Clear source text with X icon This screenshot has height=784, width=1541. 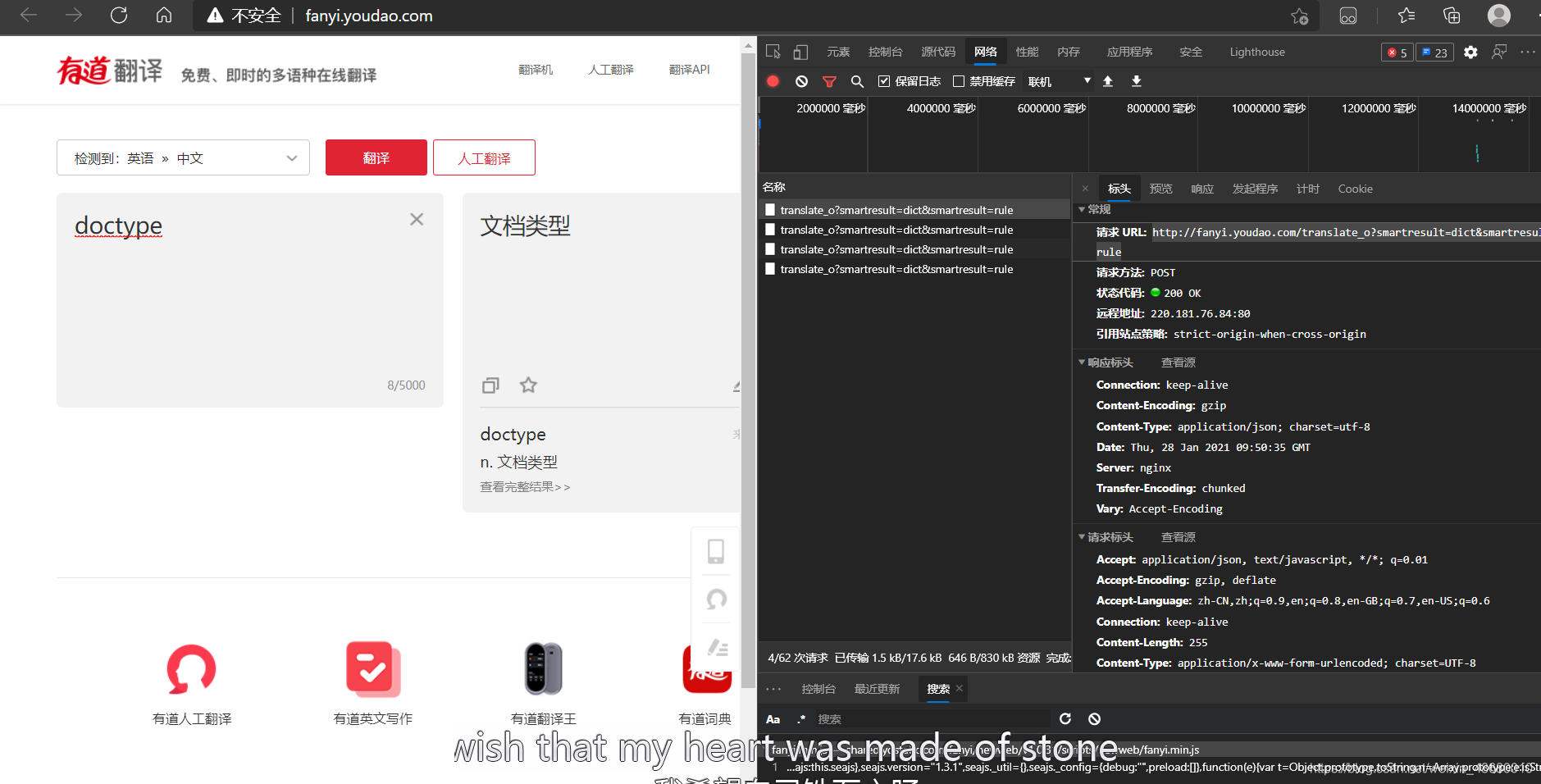pyautogui.click(x=417, y=219)
